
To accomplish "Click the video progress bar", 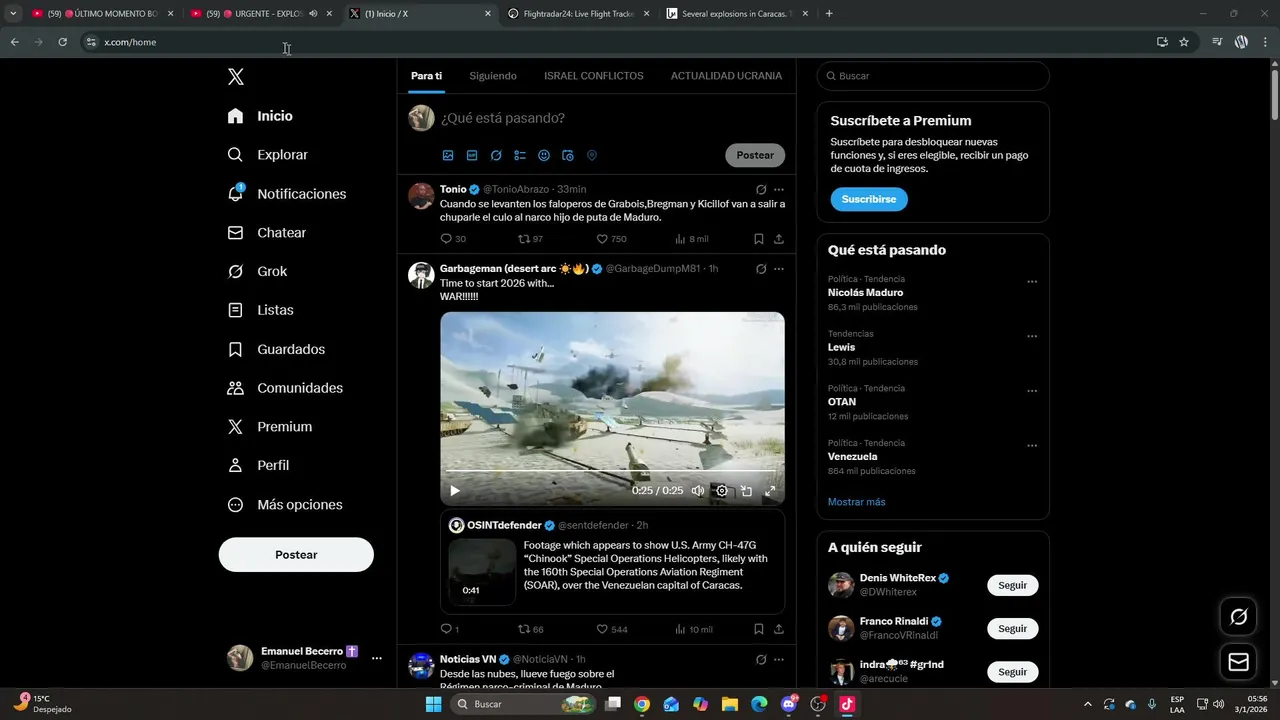I will click(612, 471).
